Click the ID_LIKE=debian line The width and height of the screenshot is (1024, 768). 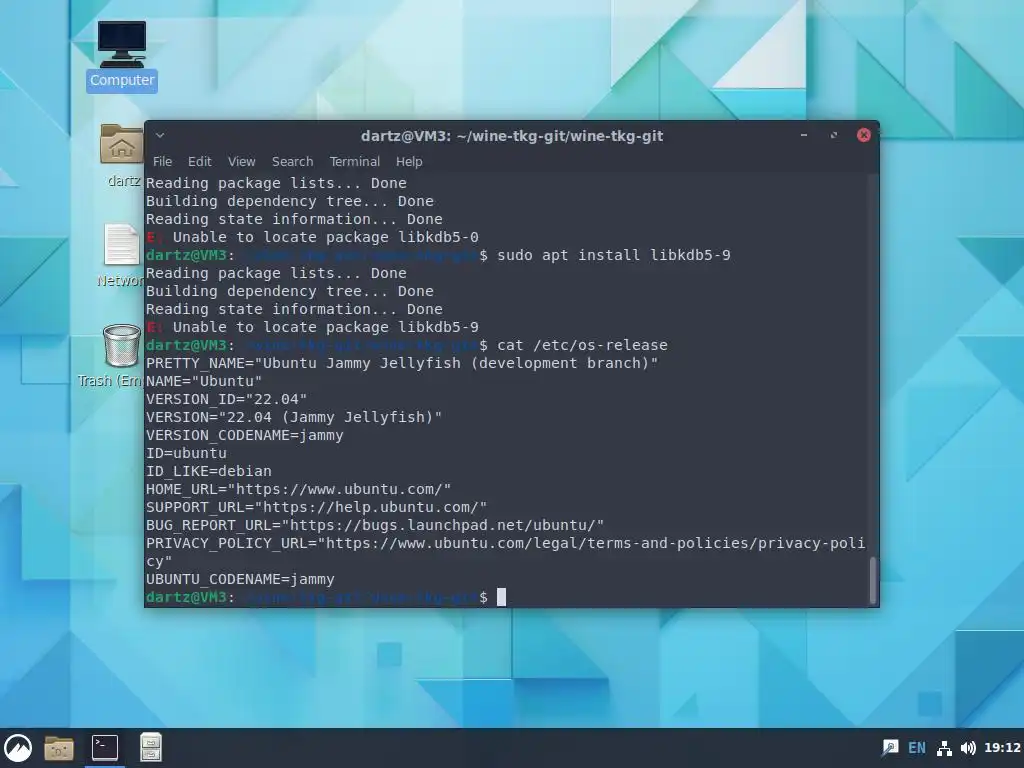pyautogui.click(x=208, y=471)
